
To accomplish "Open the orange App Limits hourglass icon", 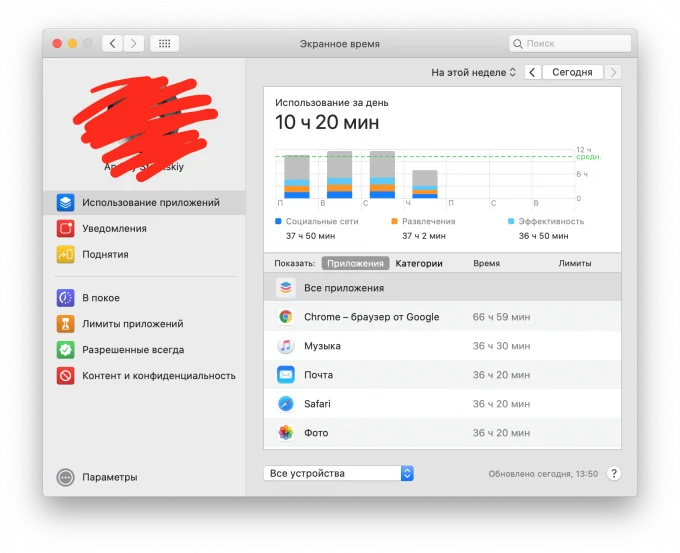I will (x=65, y=324).
